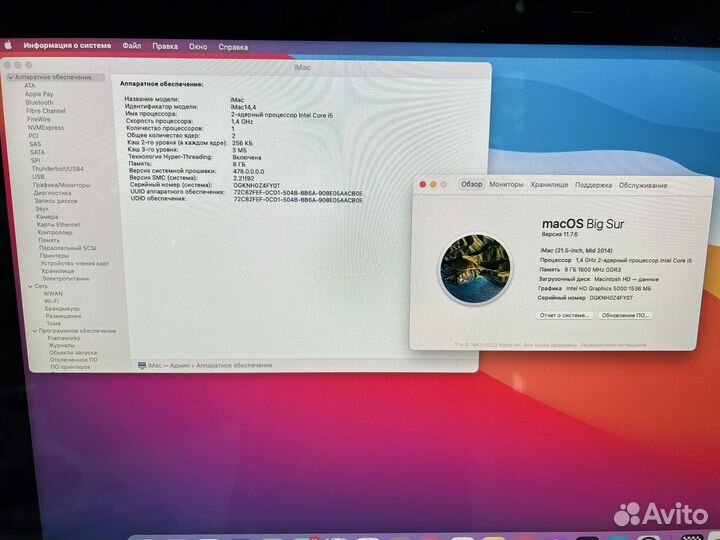
Task: Select SPI in the sidebar
Action: pyautogui.click(x=35, y=160)
